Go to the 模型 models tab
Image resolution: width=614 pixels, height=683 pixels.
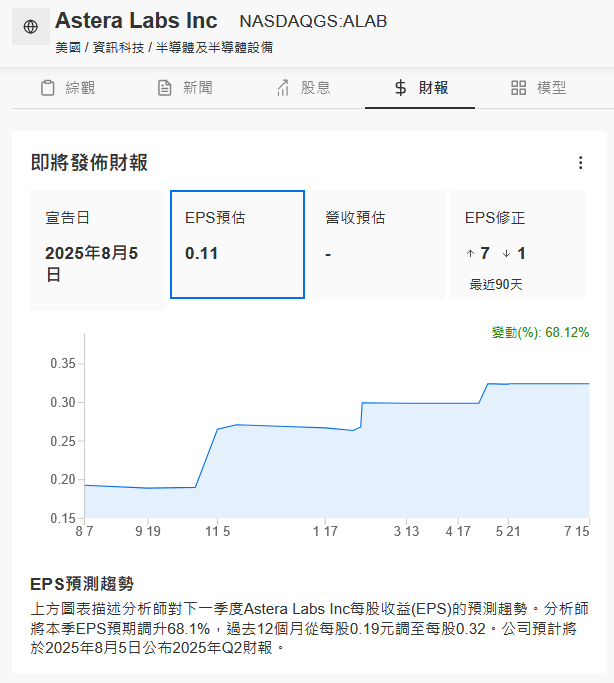point(538,88)
